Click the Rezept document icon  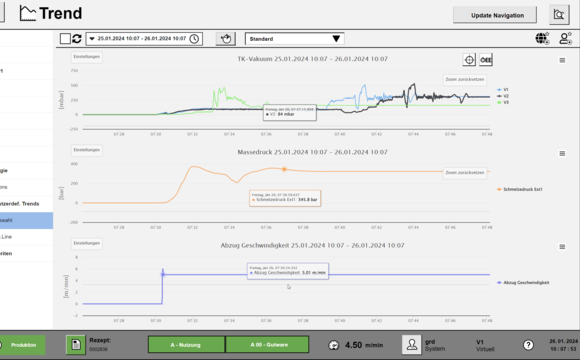76,345
